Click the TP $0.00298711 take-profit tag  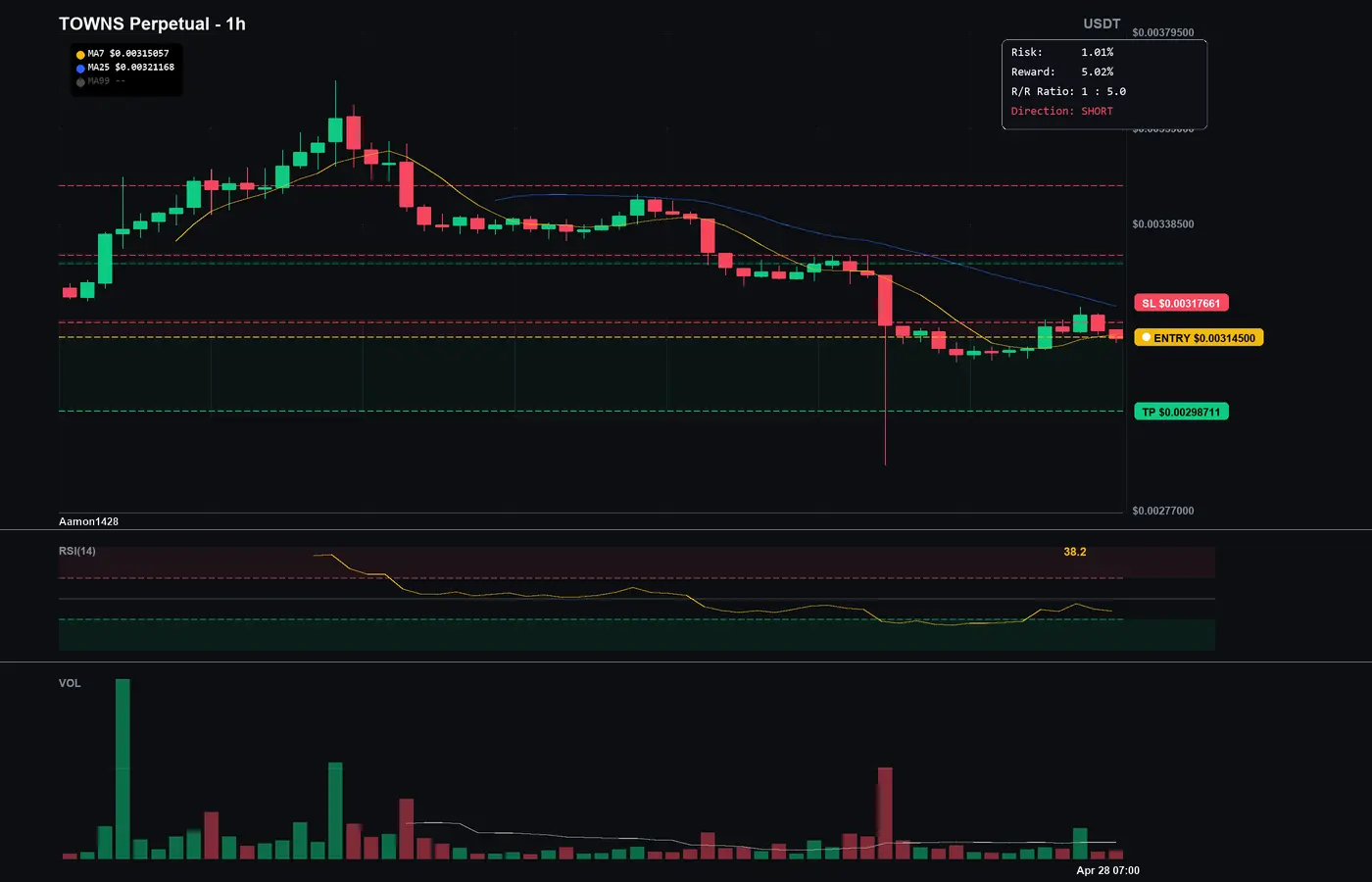tap(1181, 413)
